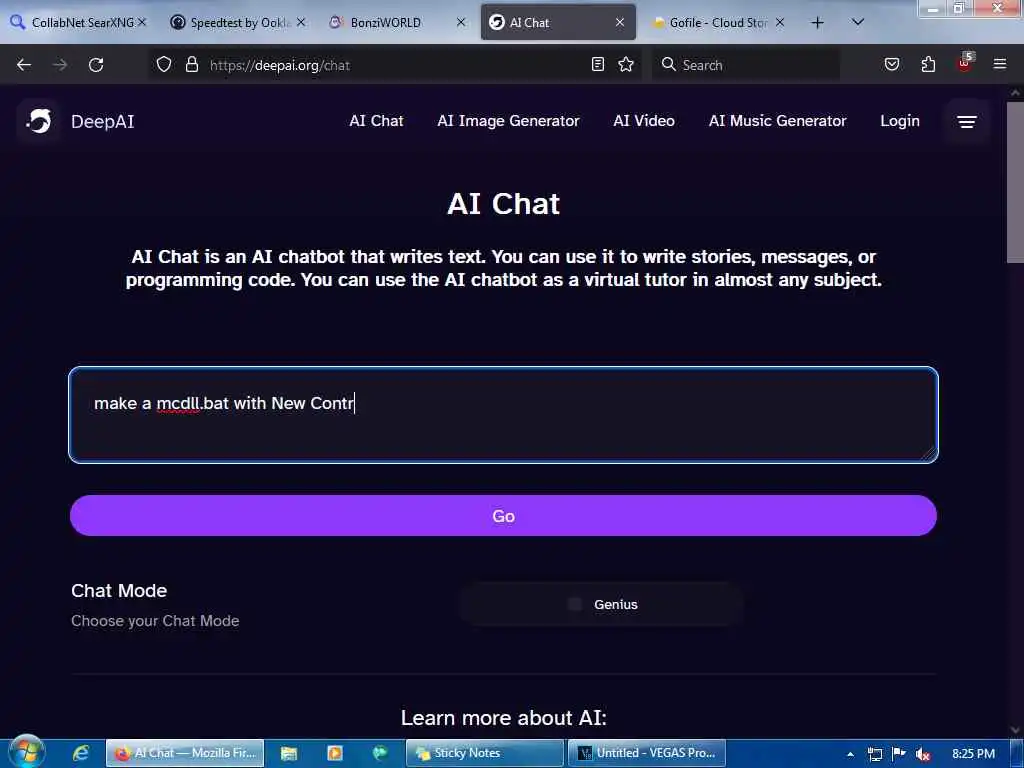Viewport: 1024px width, 768px height.
Task: Open the Extensions puzzle icon
Action: tap(928, 64)
